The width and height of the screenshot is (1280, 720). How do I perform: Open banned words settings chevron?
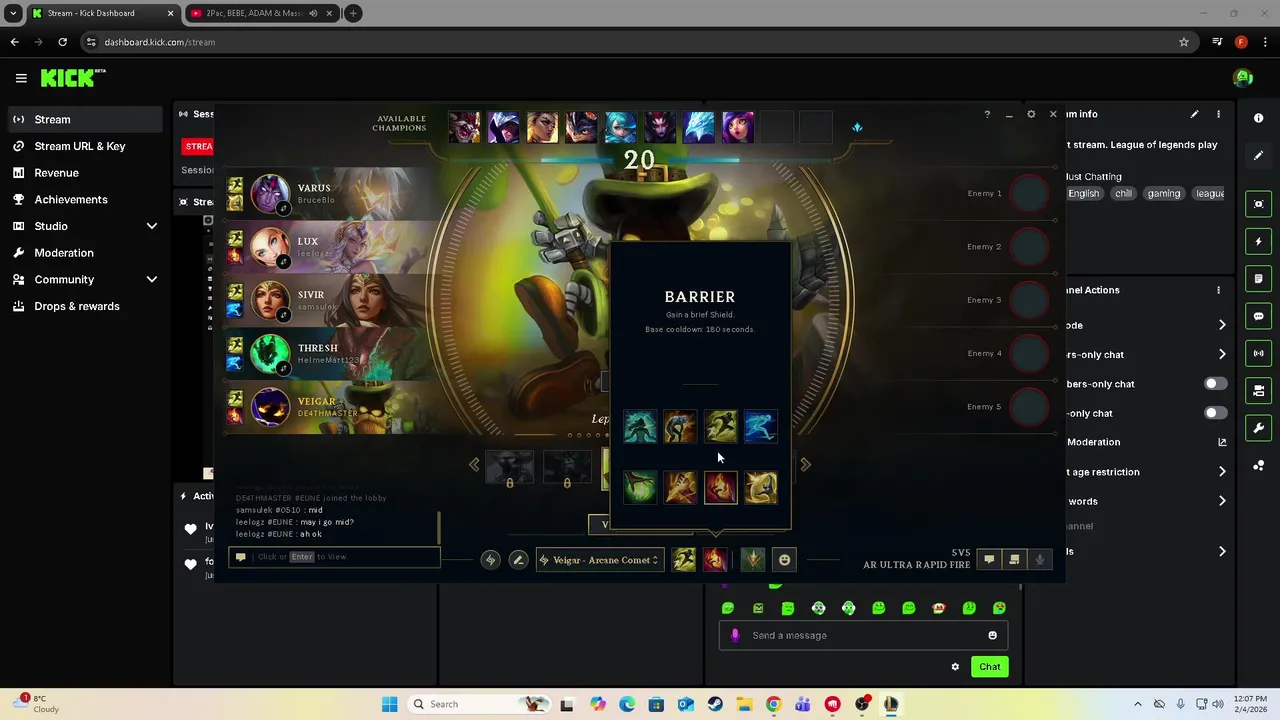(x=1222, y=501)
